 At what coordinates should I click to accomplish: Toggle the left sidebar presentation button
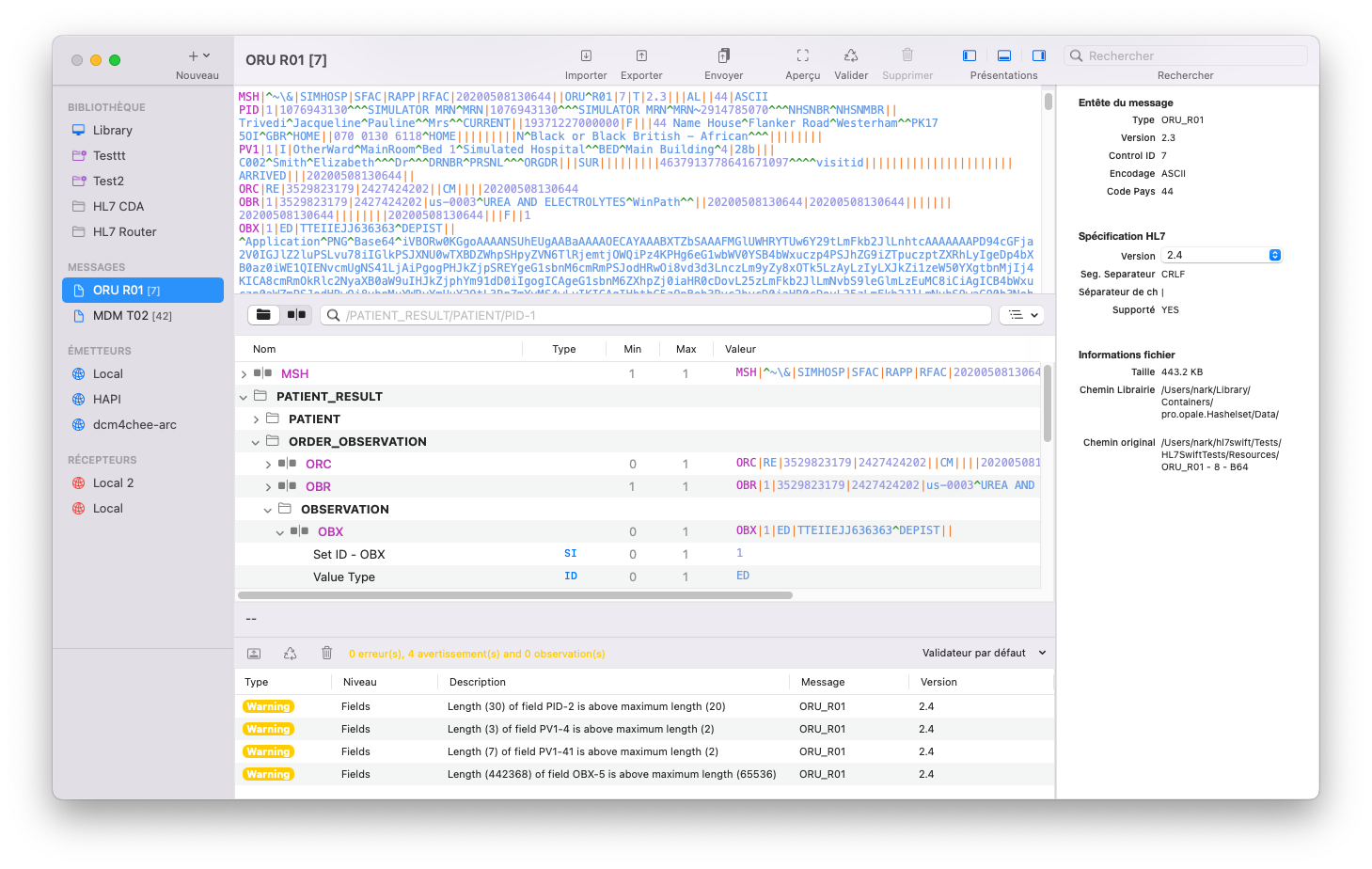(970, 56)
